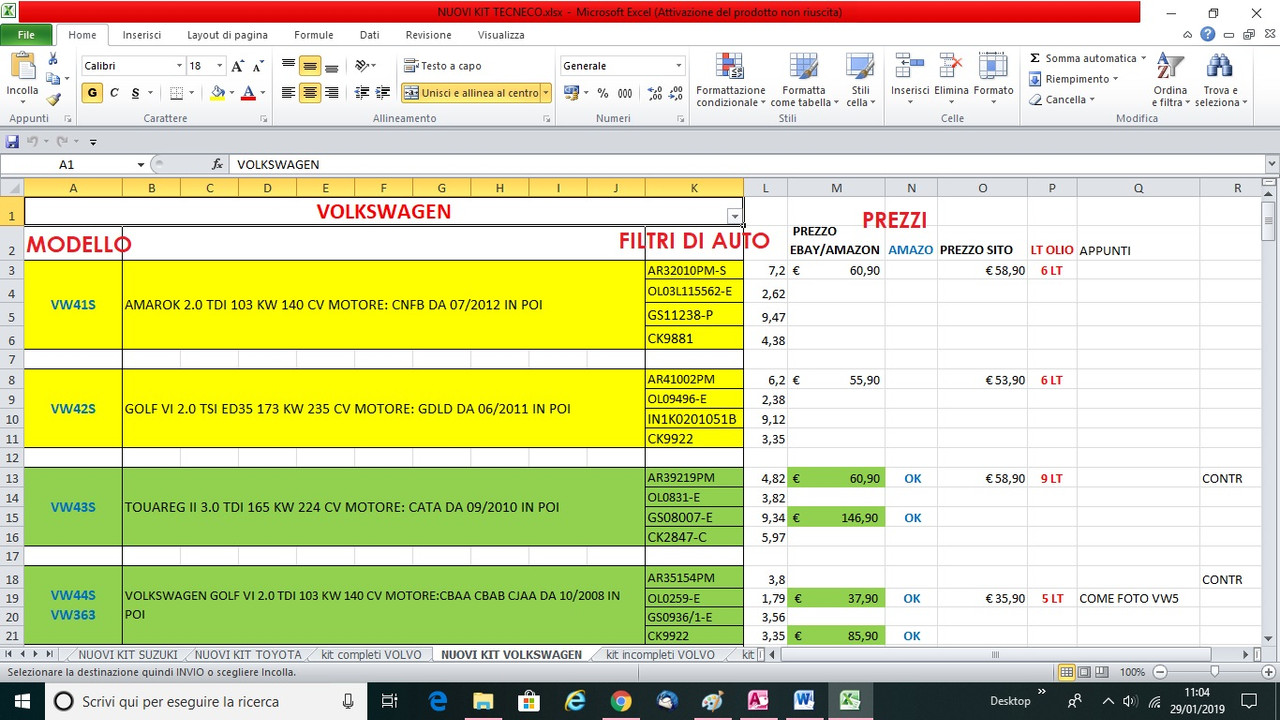Switch to Page Layout view icon in status bar
1280x720 pixels.
1086,672
